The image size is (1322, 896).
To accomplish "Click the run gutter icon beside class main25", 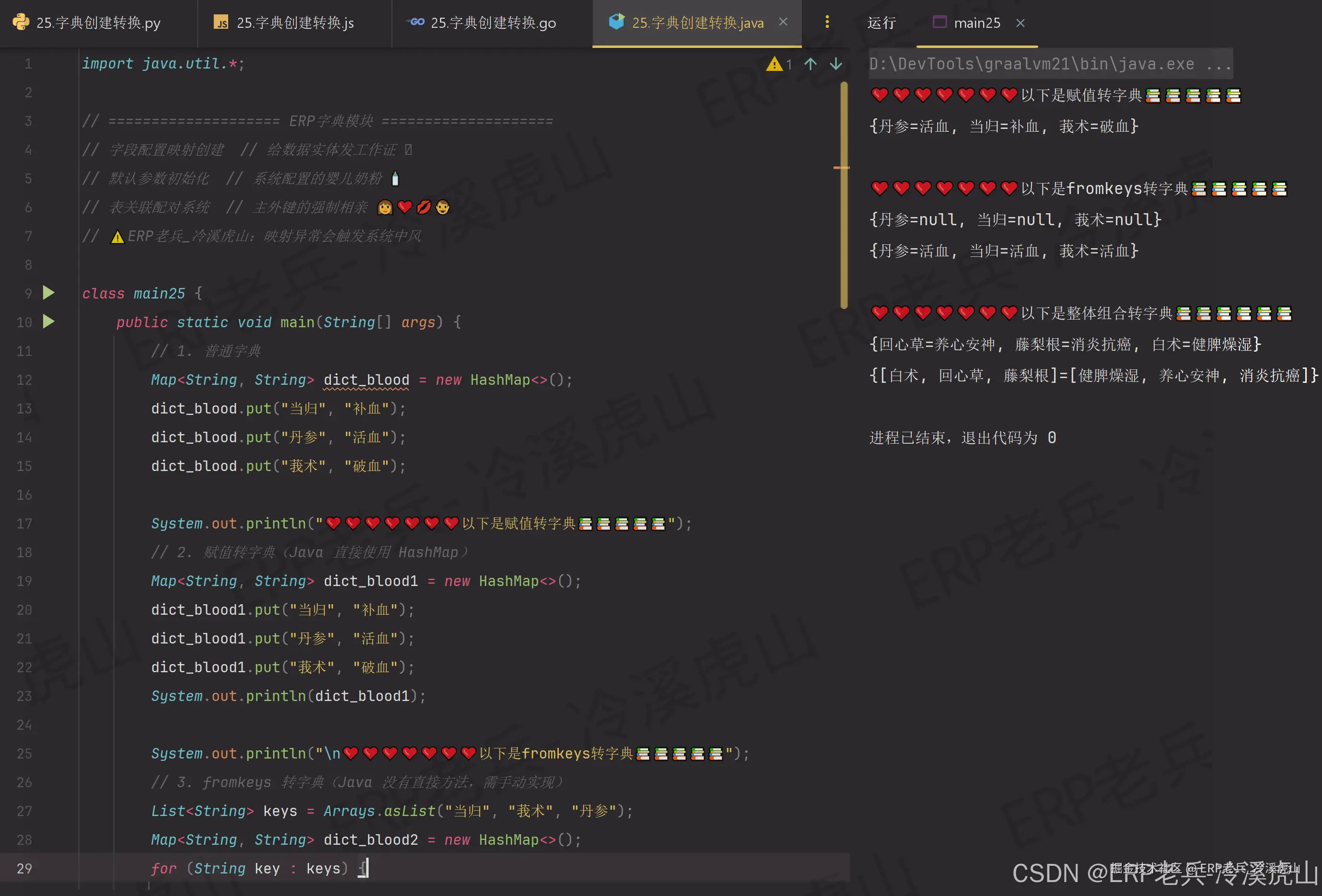I will 49,293.
